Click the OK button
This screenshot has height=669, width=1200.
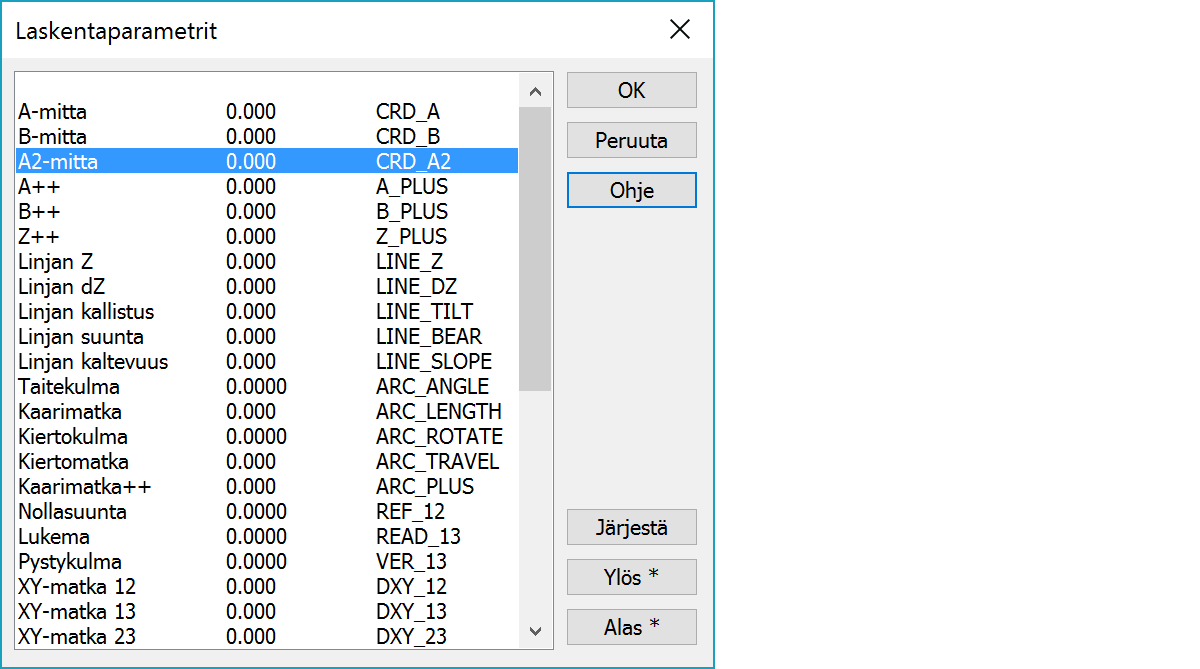631,90
